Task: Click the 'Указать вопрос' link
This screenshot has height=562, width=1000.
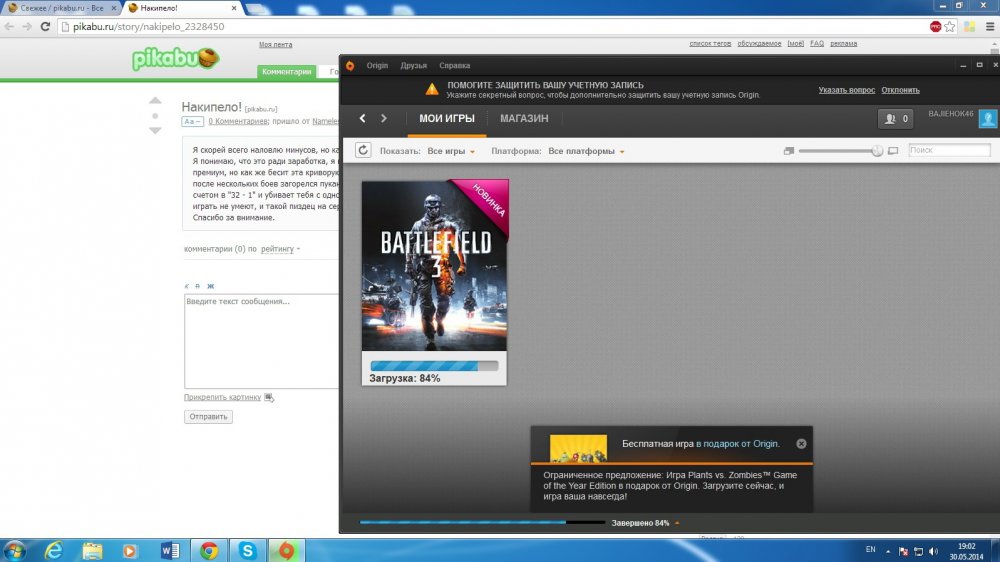Action: [846, 90]
